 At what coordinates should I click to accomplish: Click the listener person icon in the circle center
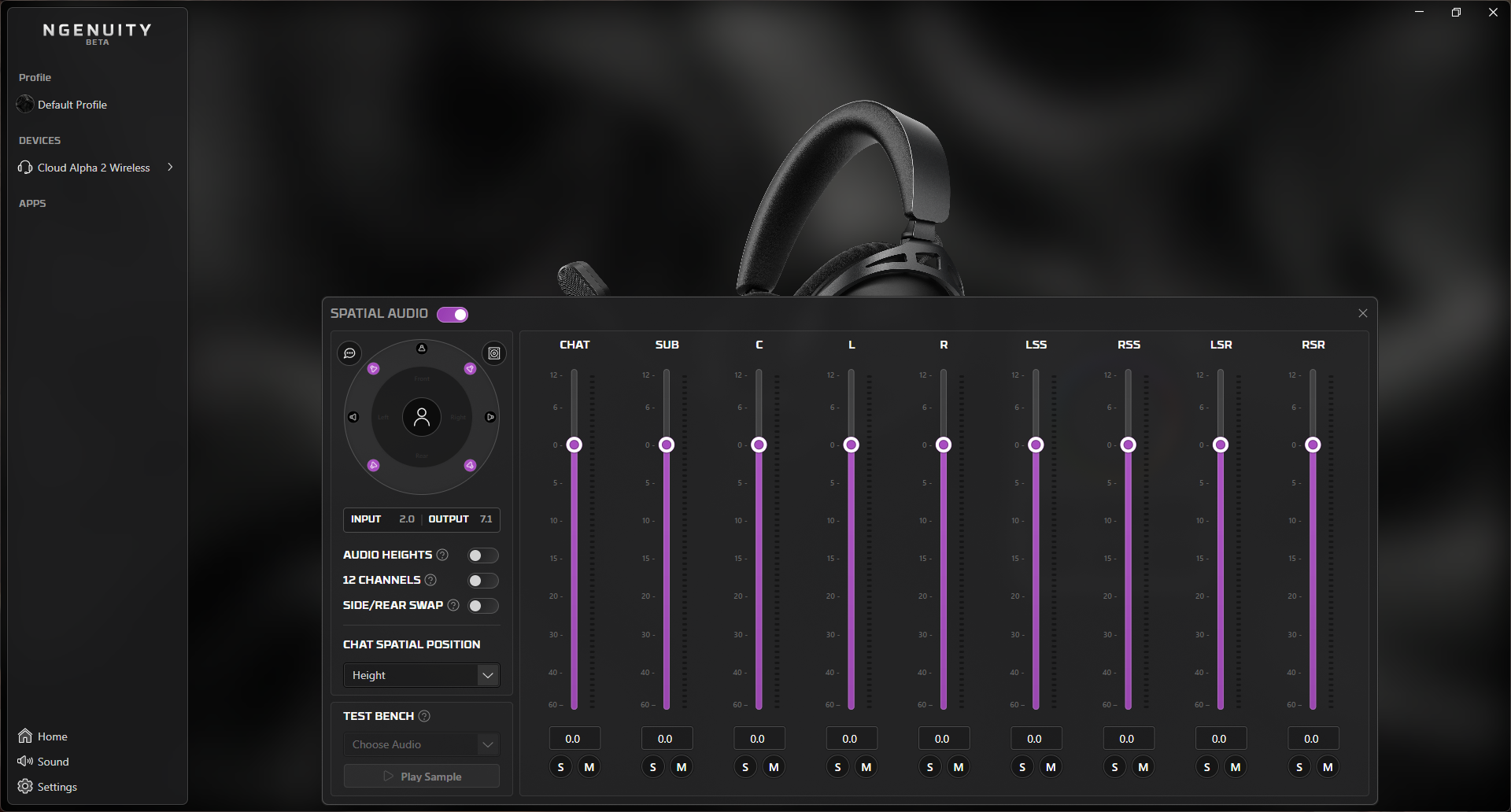(422, 417)
